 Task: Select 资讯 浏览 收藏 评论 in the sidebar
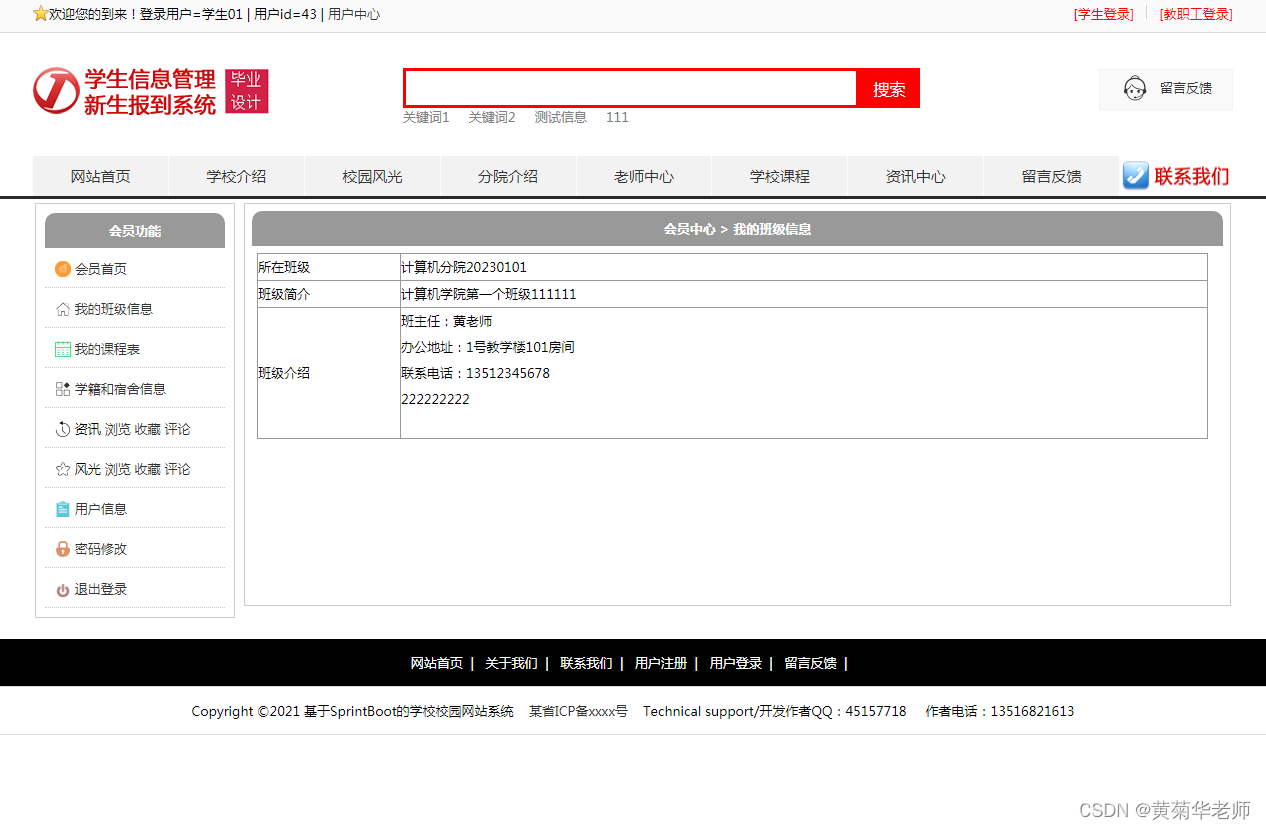tap(133, 429)
